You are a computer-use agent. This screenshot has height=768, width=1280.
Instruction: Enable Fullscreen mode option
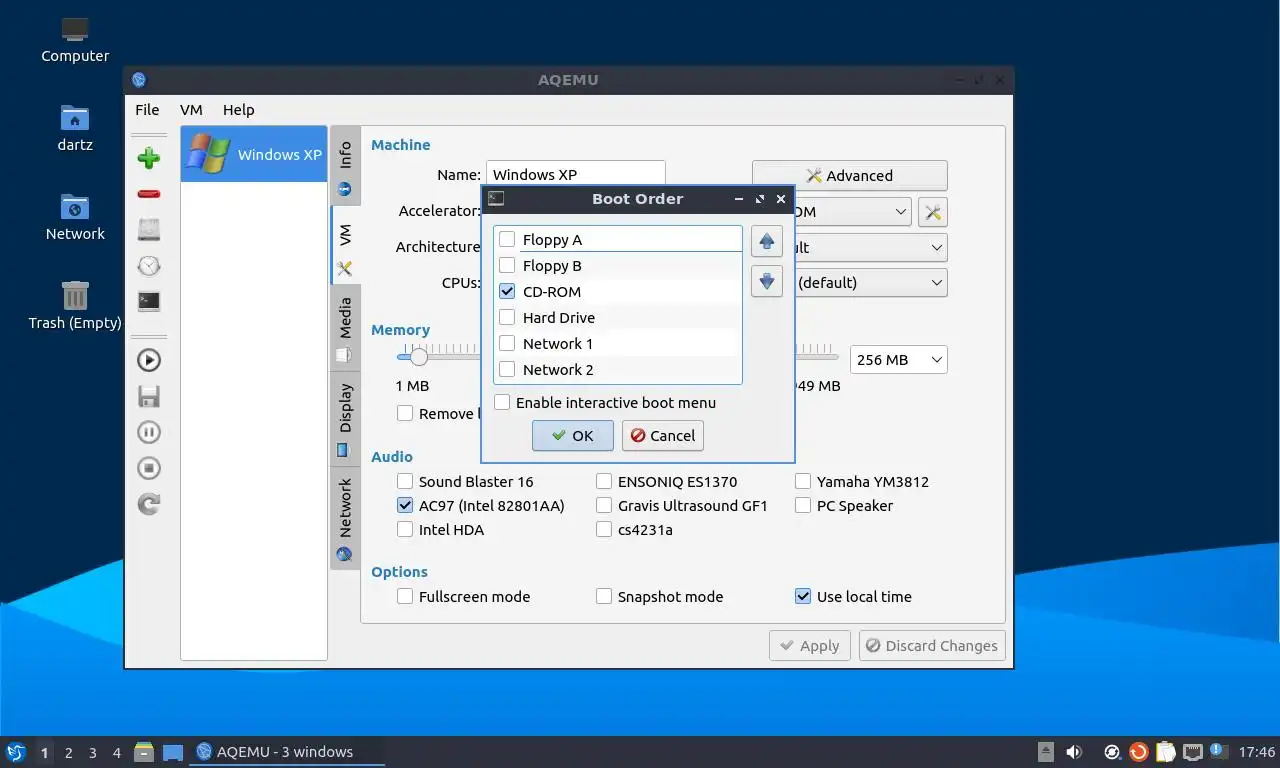click(405, 597)
